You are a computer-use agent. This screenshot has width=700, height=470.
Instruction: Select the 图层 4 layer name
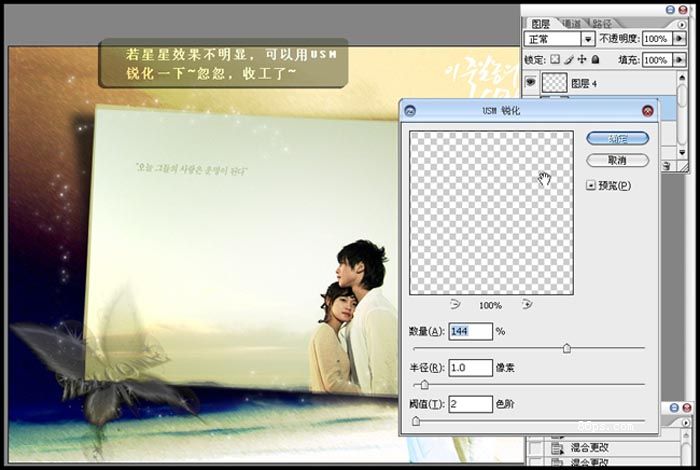(584, 83)
